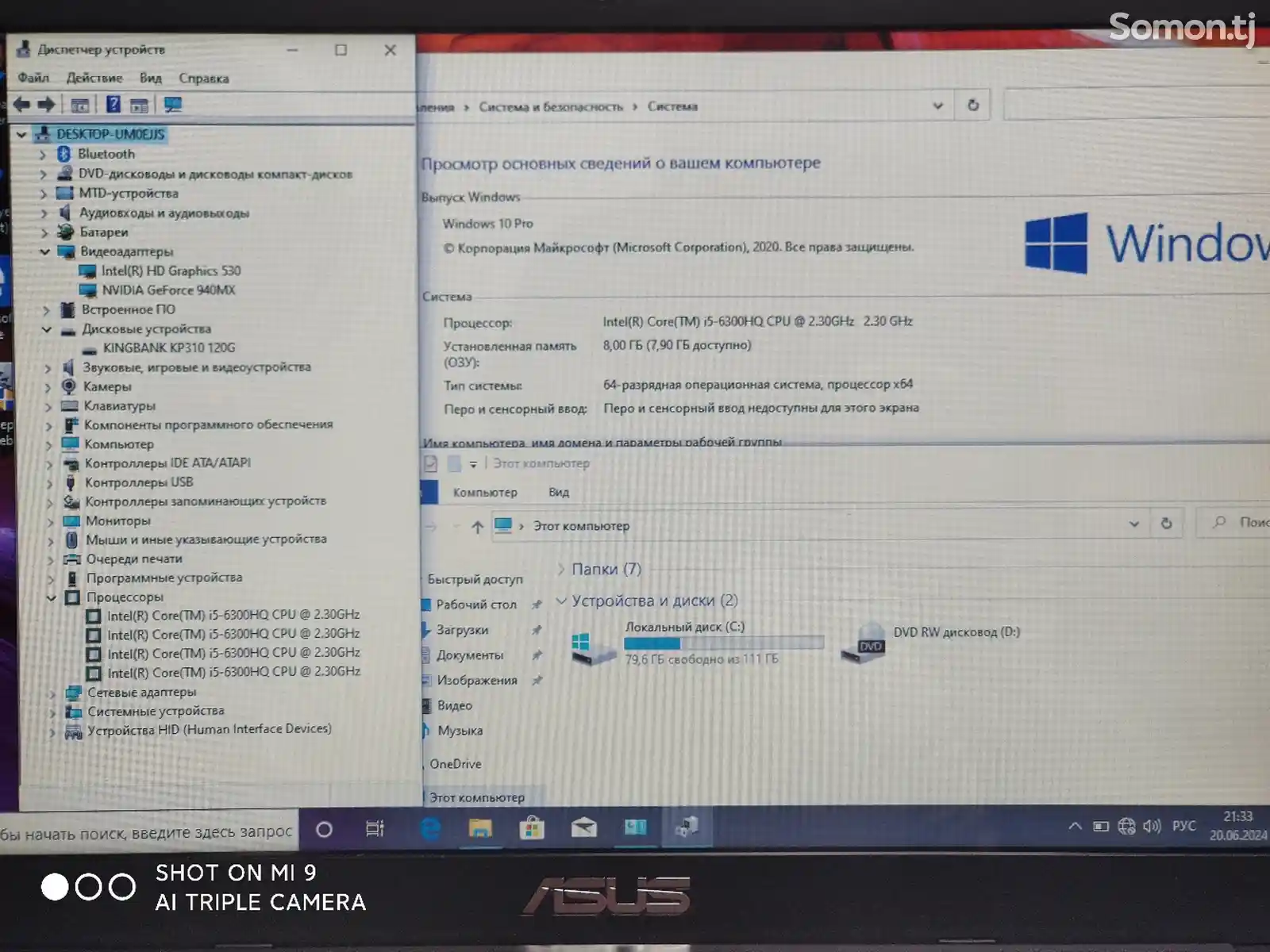1270x952 pixels.
Task: Click the scan hardware monitor toolbar icon
Action: pyautogui.click(x=172, y=105)
